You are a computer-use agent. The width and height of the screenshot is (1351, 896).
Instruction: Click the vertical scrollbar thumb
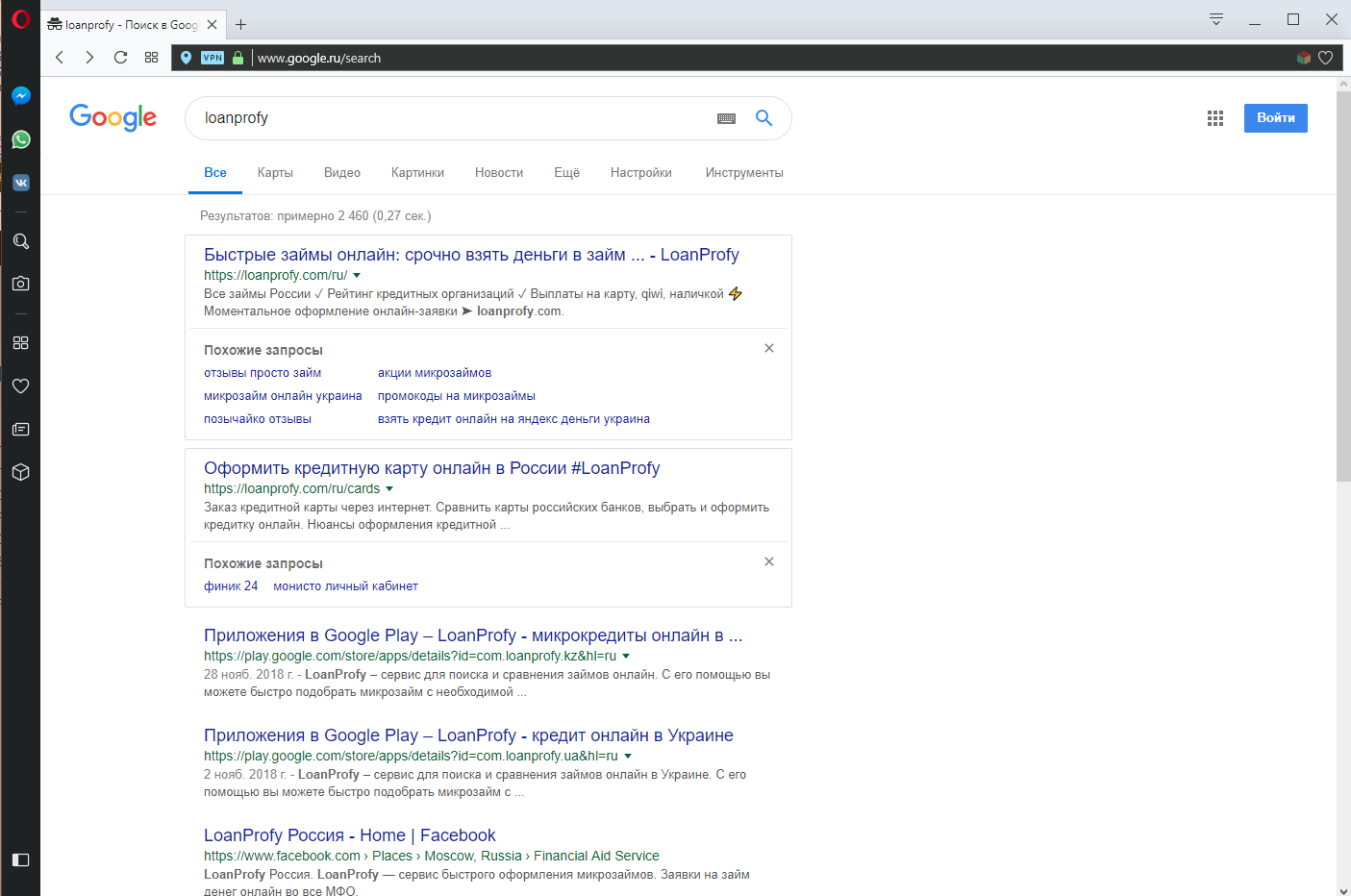point(1343,286)
